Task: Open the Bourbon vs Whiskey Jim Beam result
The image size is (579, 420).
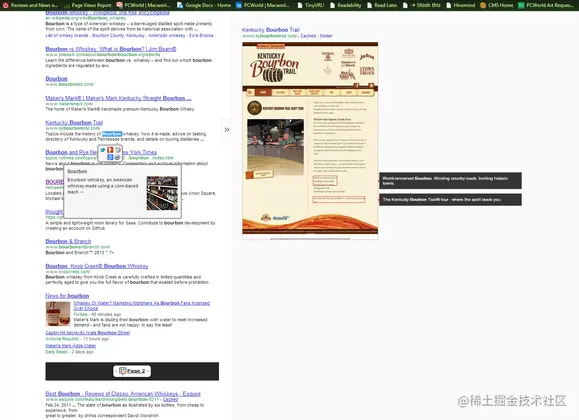Action: pos(111,49)
